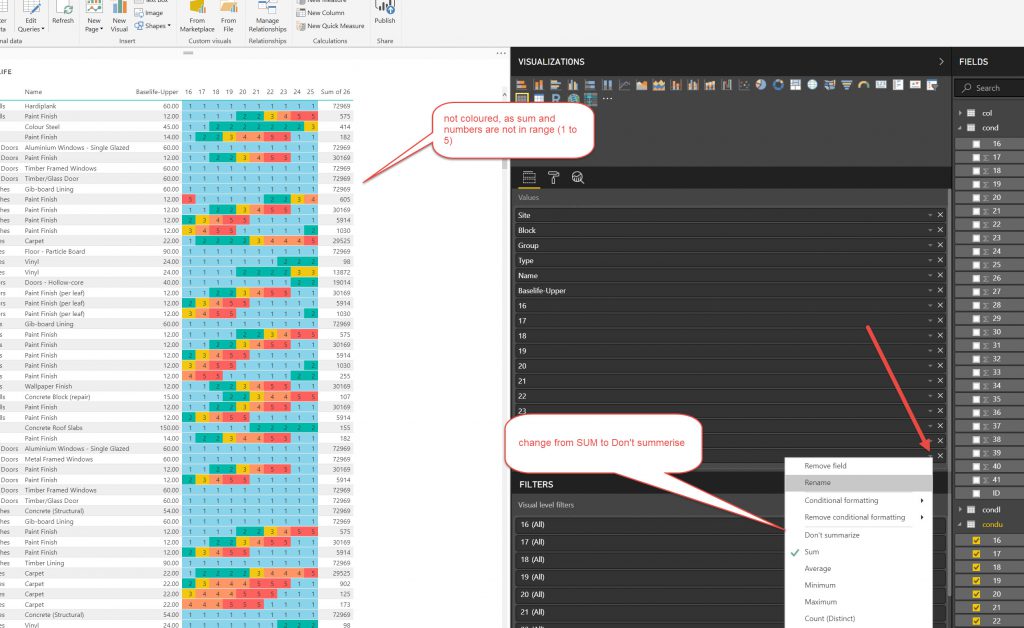Screen dimensions: 1024x628
Task: Choose the gauge visualization icon
Action: point(863,85)
